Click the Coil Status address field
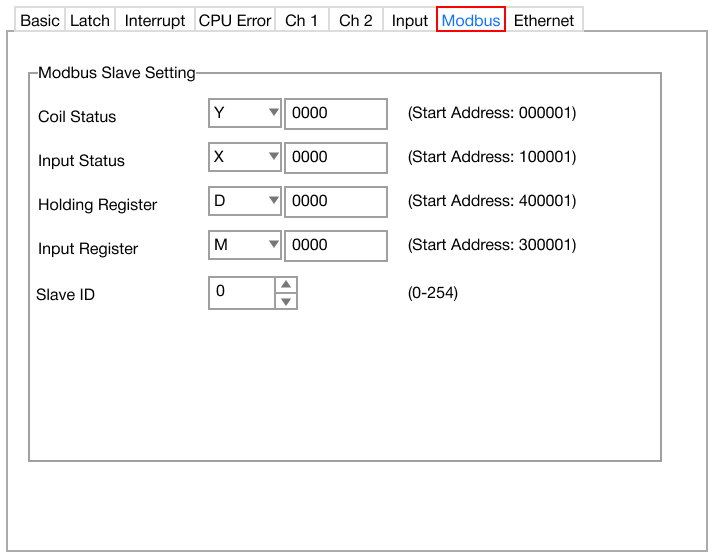The height and width of the screenshot is (558, 714). 336,114
